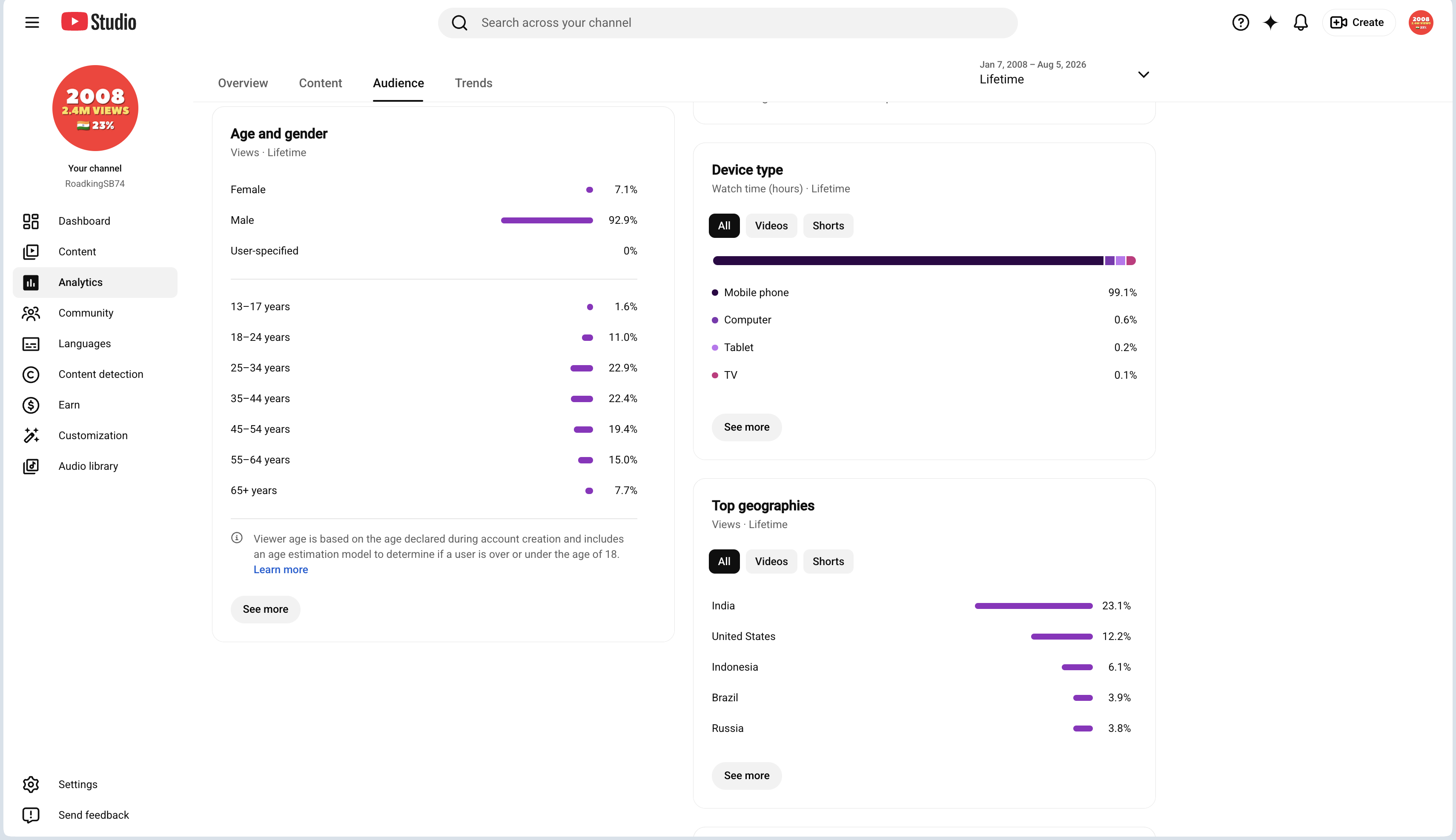
Task: Click the Content sidebar icon
Action: tap(31, 251)
